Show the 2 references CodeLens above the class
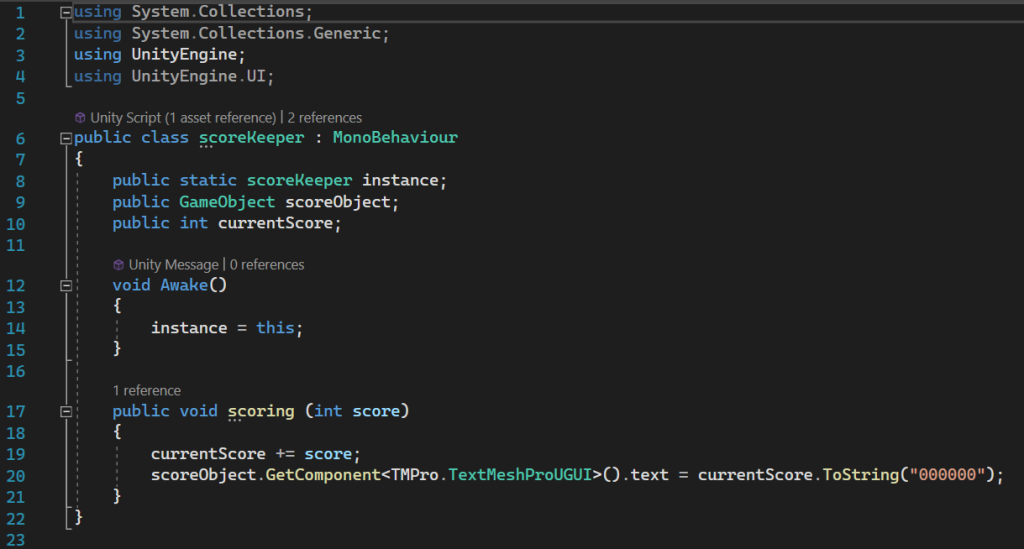 [x=325, y=118]
